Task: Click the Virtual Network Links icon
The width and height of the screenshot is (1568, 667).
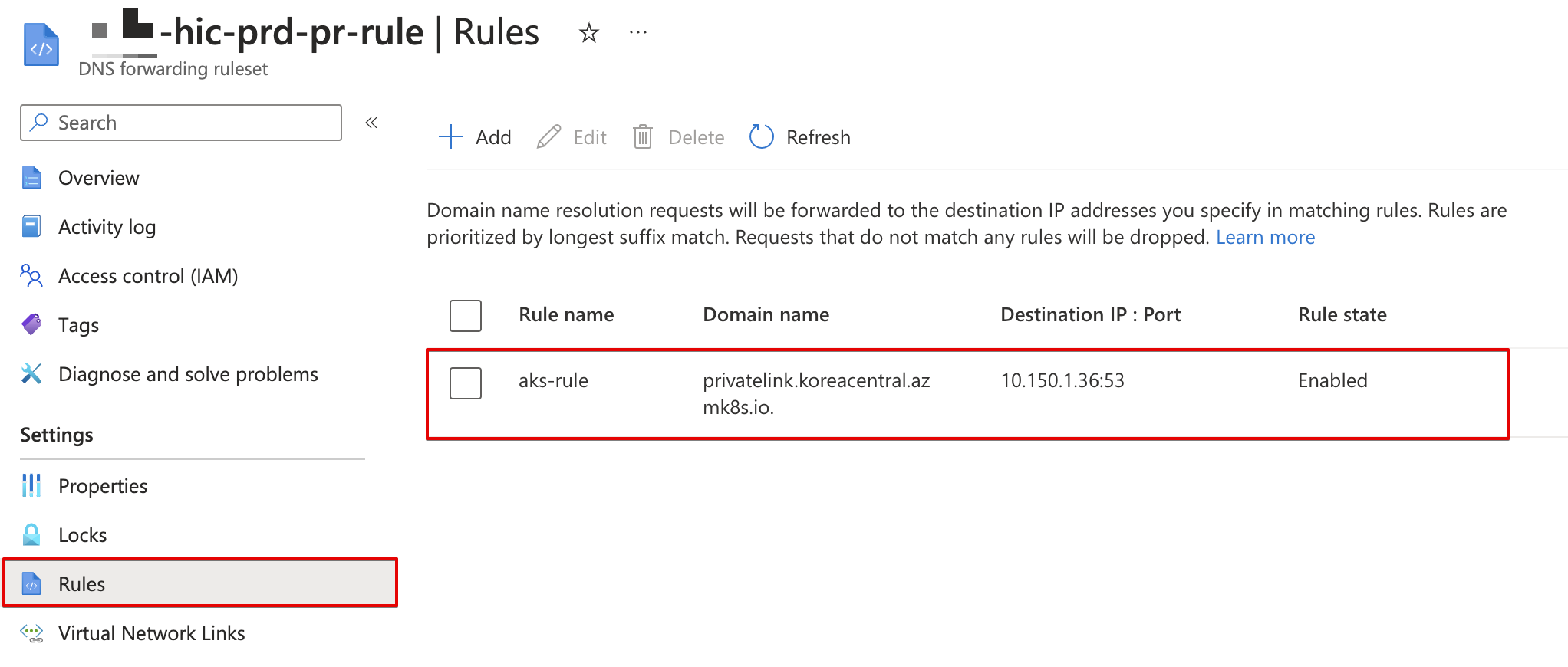Action: (x=31, y=633)
